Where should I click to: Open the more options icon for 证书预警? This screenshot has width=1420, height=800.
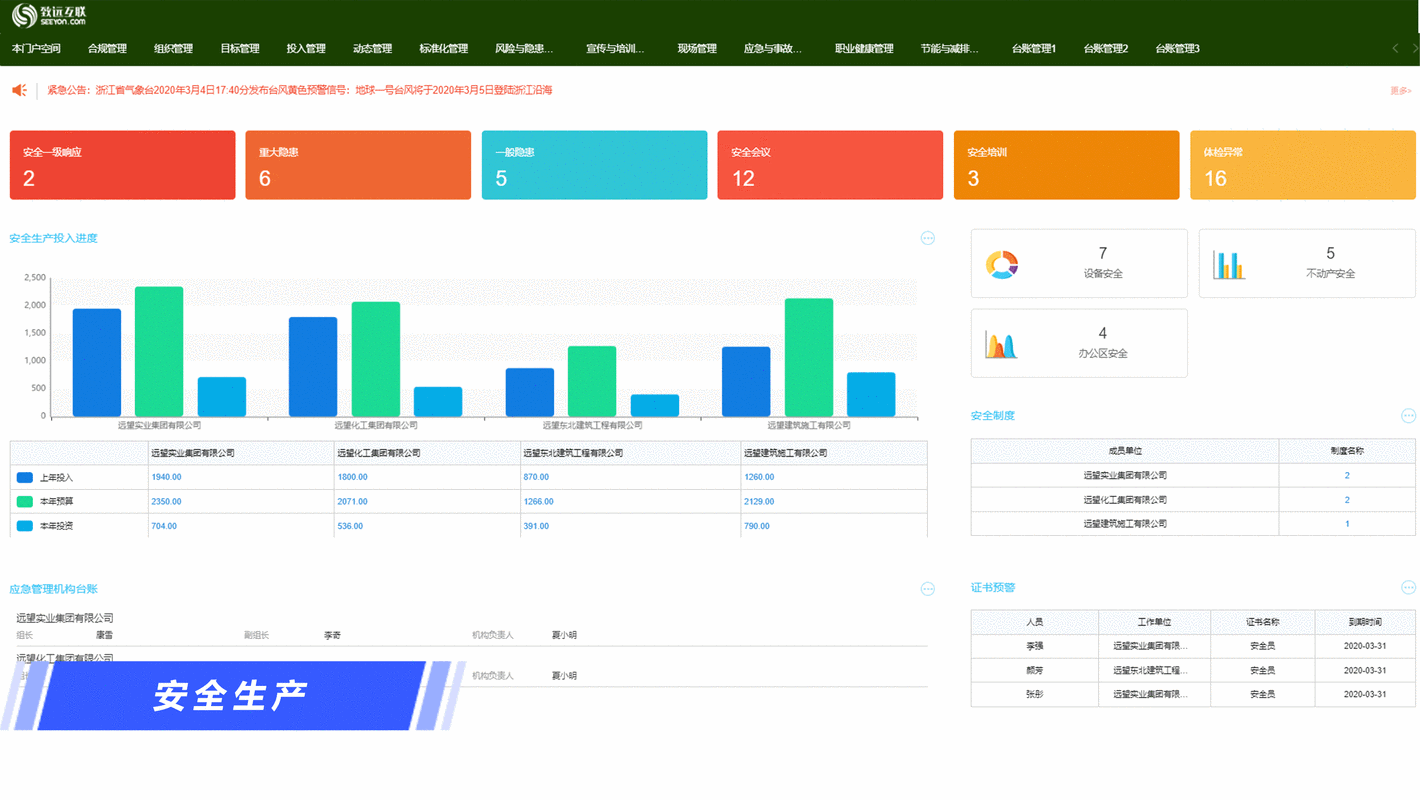[1408, 588]
